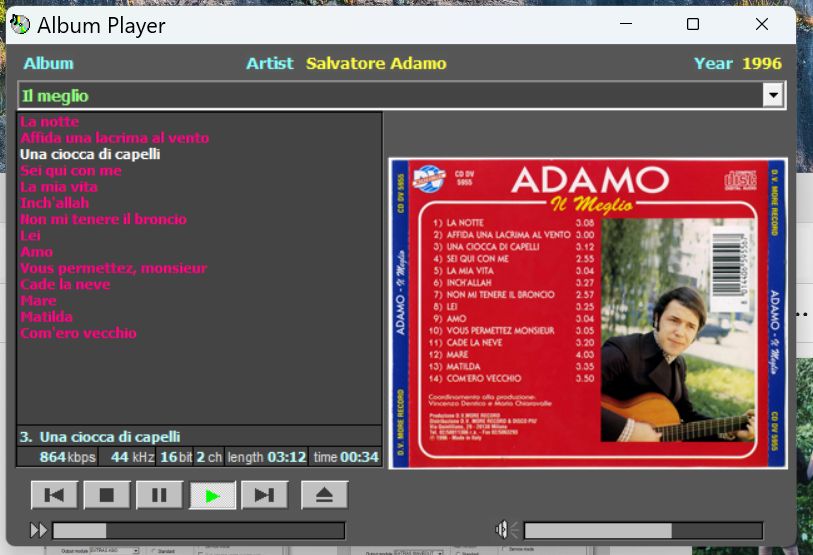Click the Il meglio album combo box
The image size is (813, 555).
coord(402,95)
